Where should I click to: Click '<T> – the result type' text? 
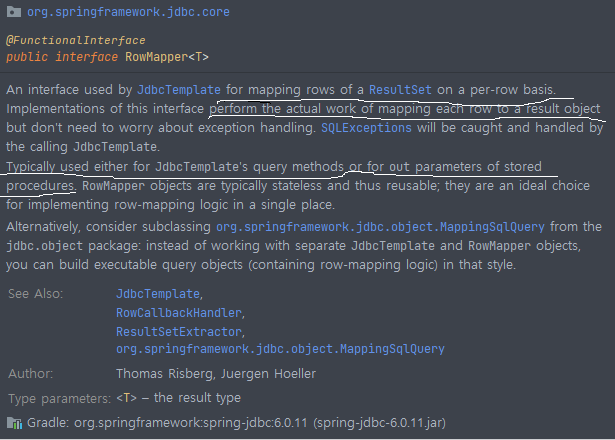click(178, 398)
